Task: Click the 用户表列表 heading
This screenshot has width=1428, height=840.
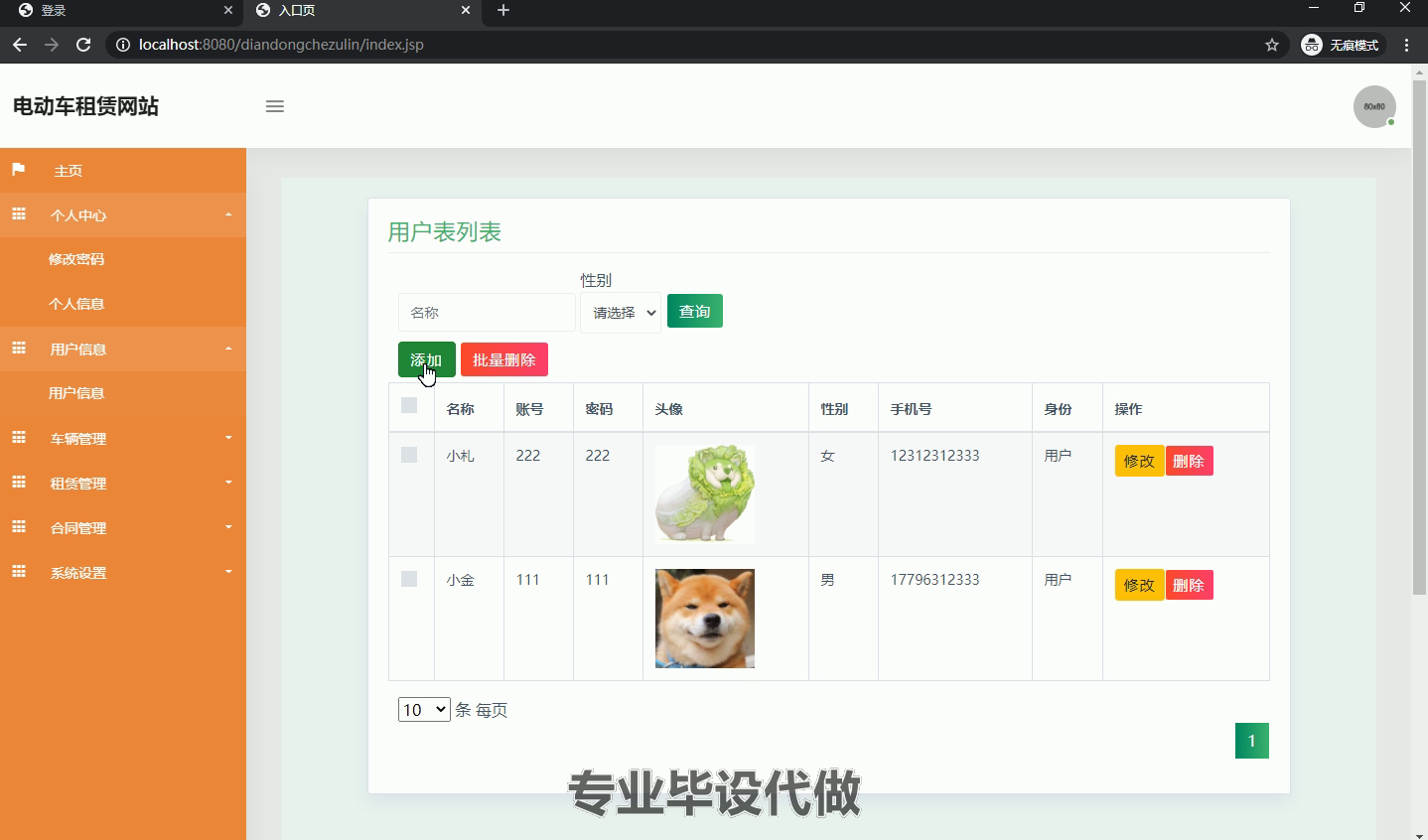Action: point(445,232)
